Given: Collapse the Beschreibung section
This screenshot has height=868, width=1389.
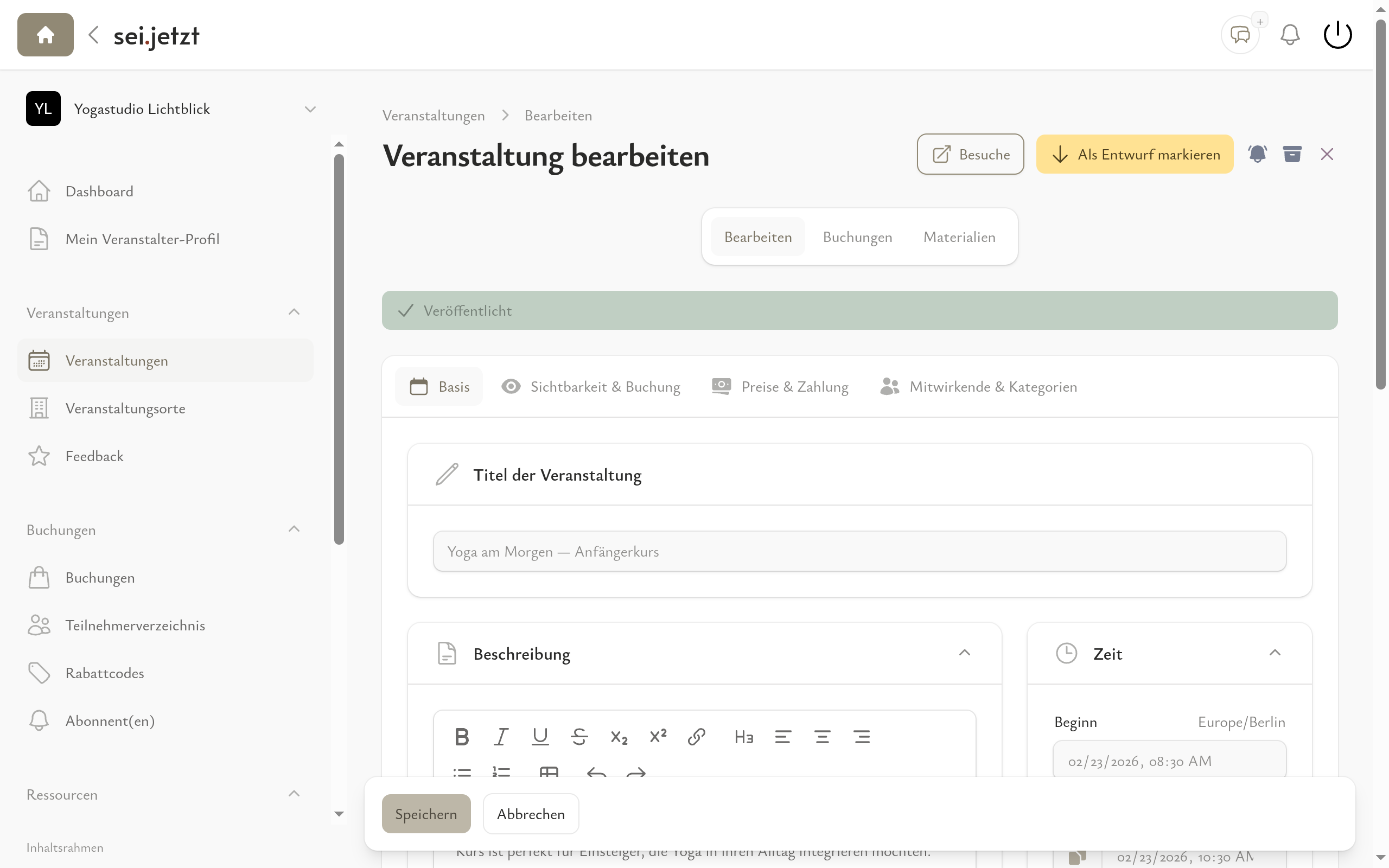Looking at the screenshot, I should [964, 653].
